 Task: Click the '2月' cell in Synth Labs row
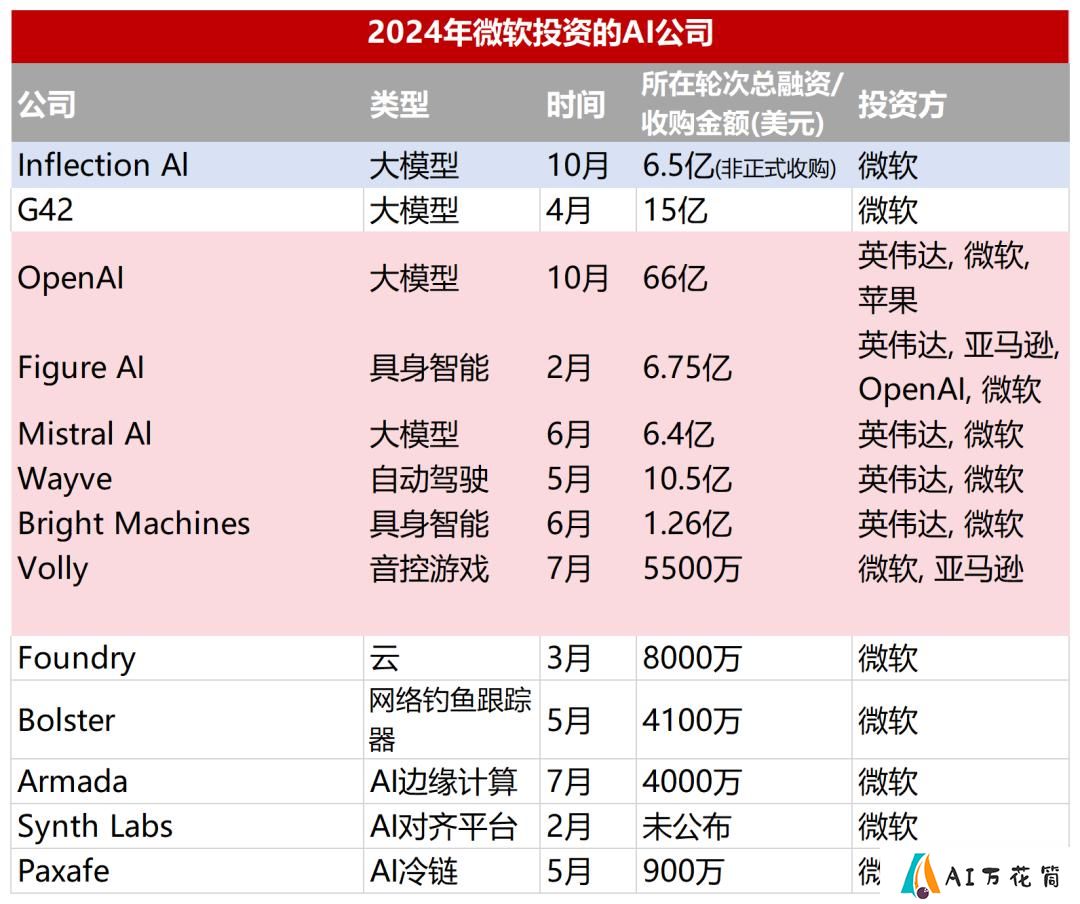(569, 827)
